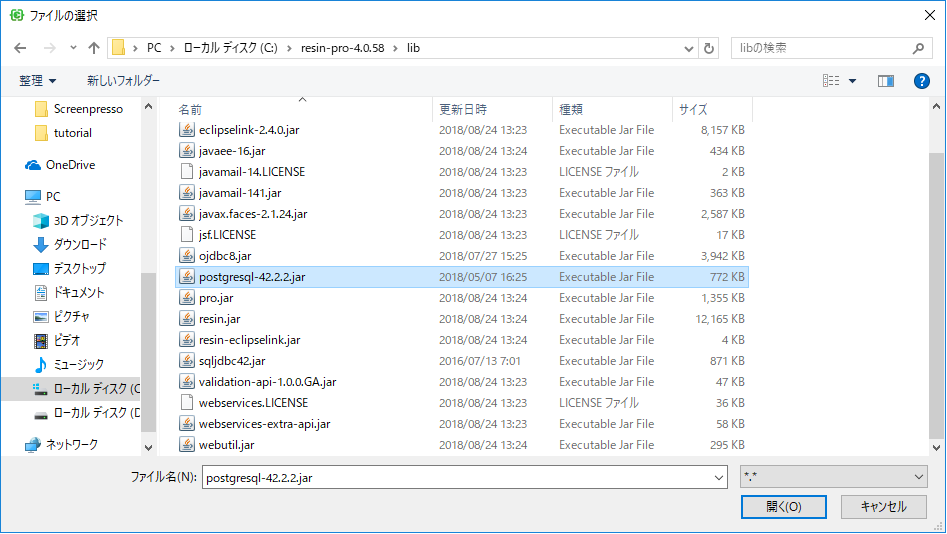Sort by 更新日時 column header

point(463,109)
